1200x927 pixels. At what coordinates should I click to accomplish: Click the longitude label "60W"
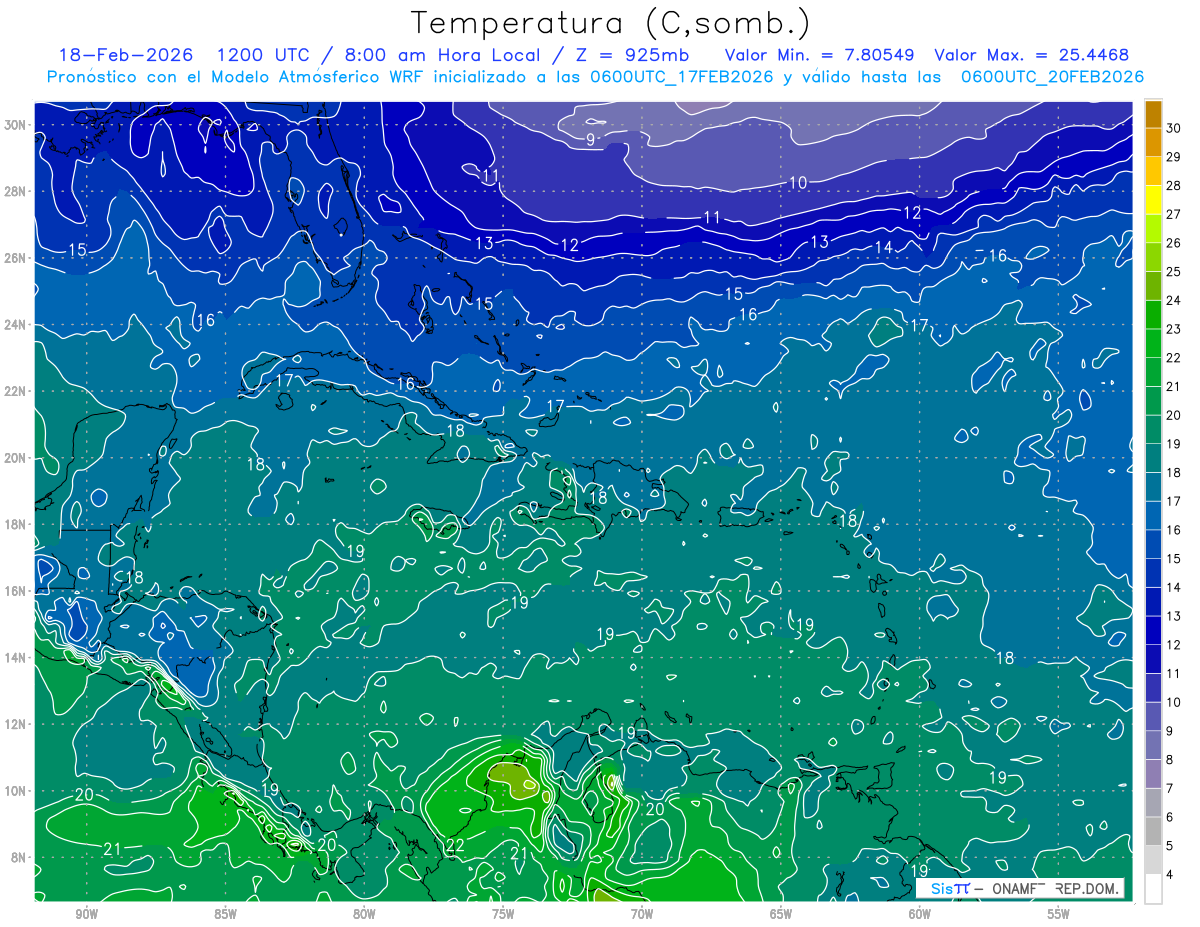click(x=920, y=915)
